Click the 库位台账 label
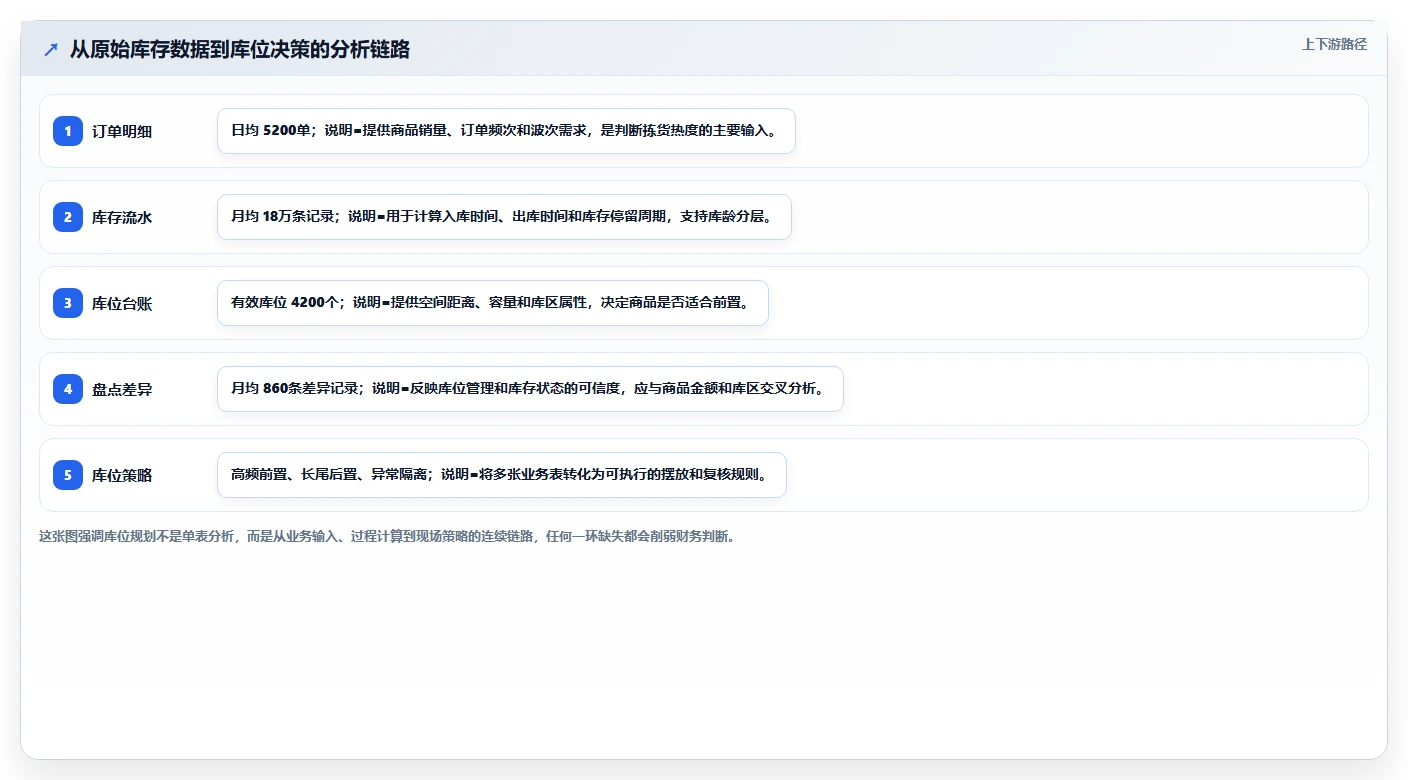 [x=122, y=303]
